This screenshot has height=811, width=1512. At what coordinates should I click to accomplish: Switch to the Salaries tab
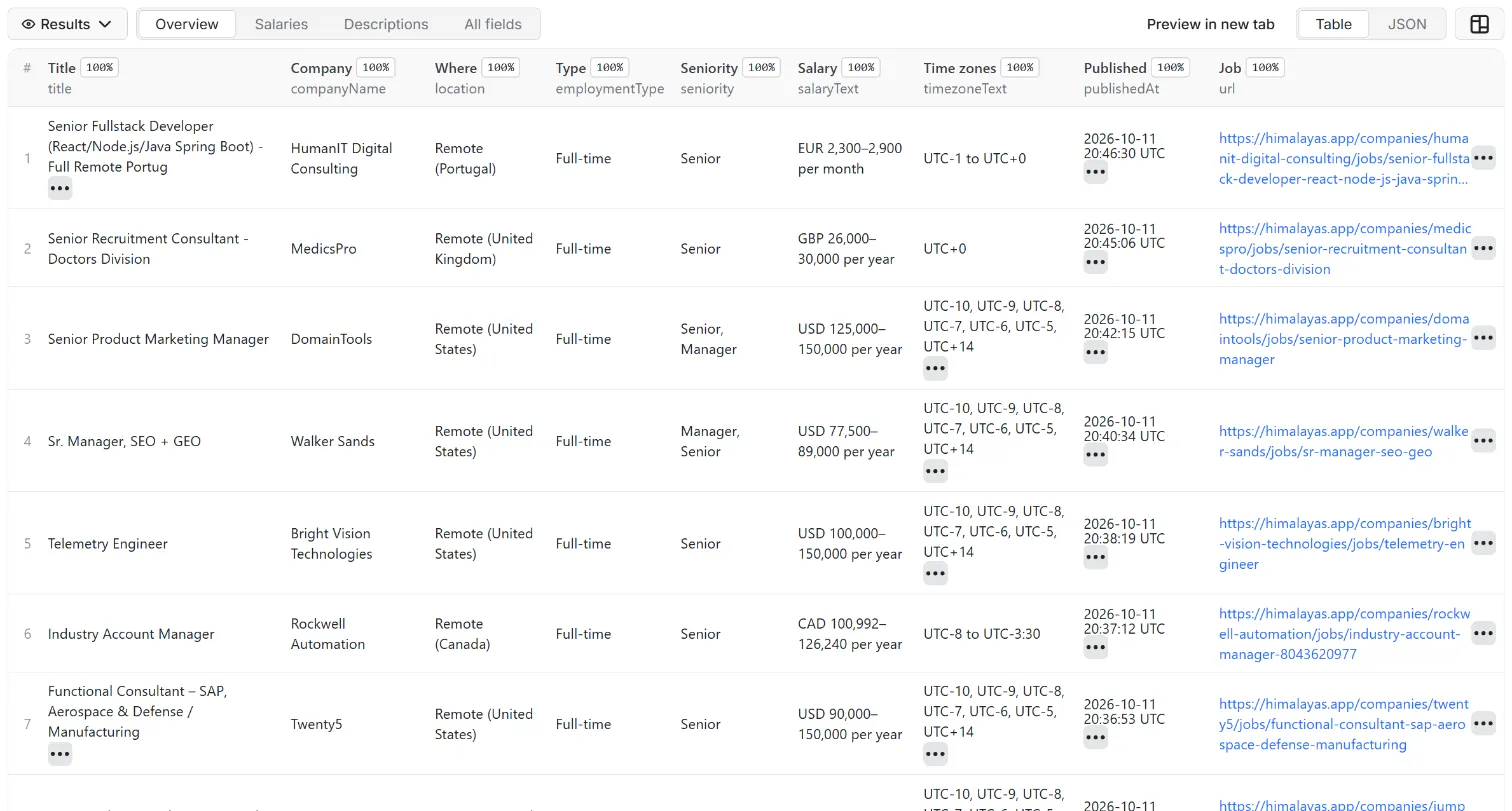pos(281,24)
